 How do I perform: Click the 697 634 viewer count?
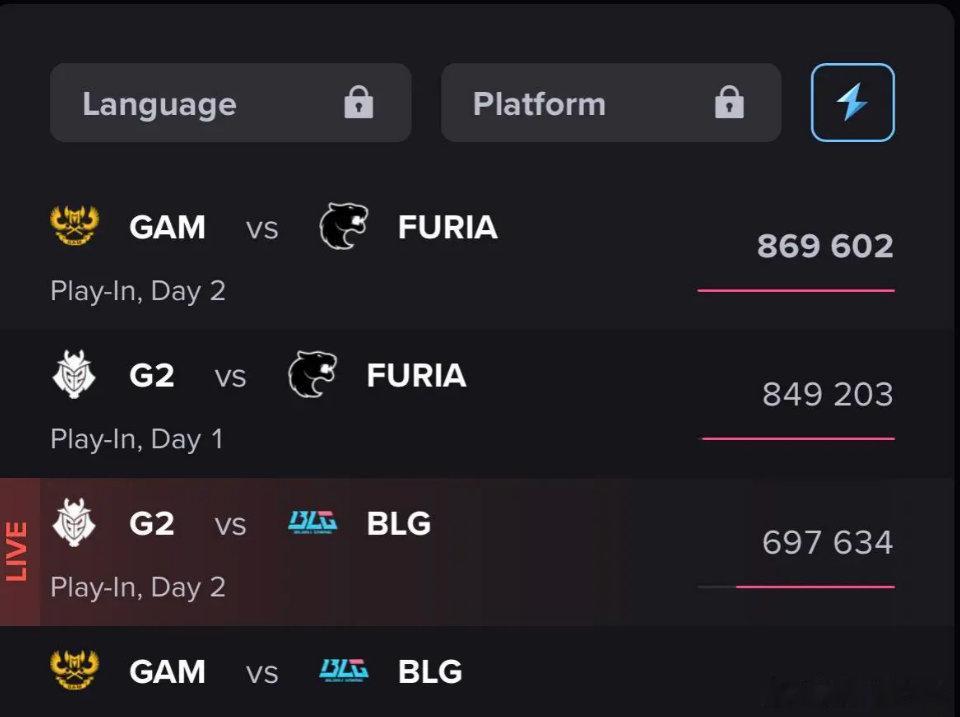[828, 542]
